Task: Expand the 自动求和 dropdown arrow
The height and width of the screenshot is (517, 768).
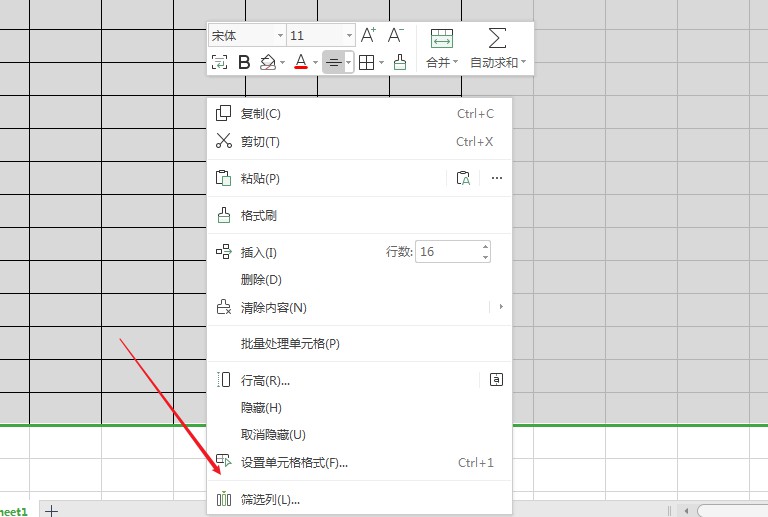Action: coord(524,62)
